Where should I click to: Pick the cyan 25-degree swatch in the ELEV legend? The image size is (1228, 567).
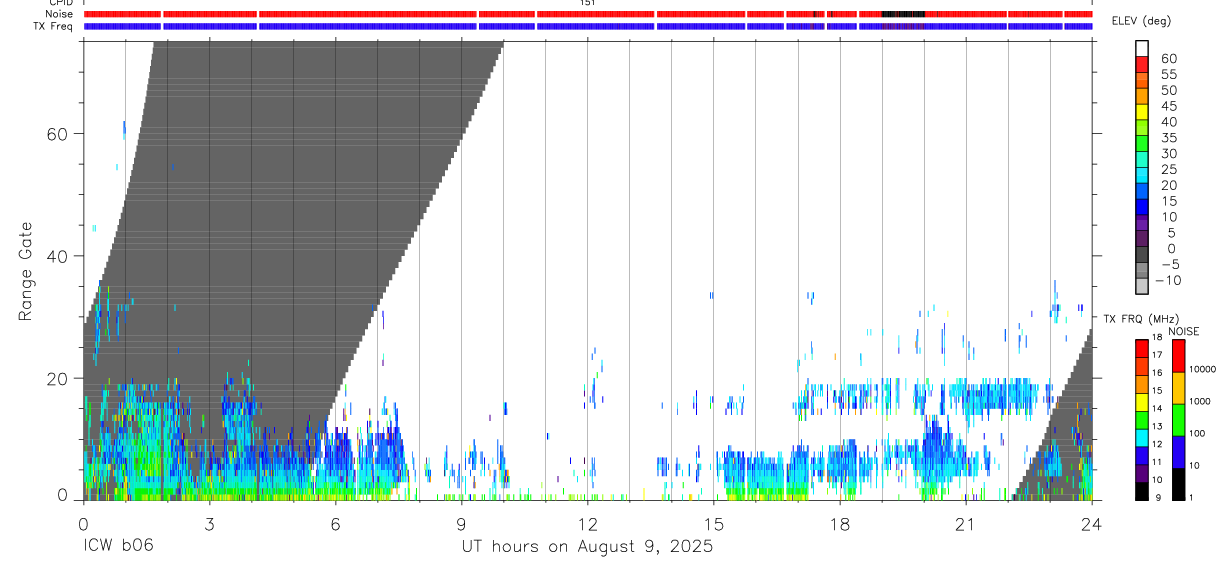click(x=1143, y=174)
